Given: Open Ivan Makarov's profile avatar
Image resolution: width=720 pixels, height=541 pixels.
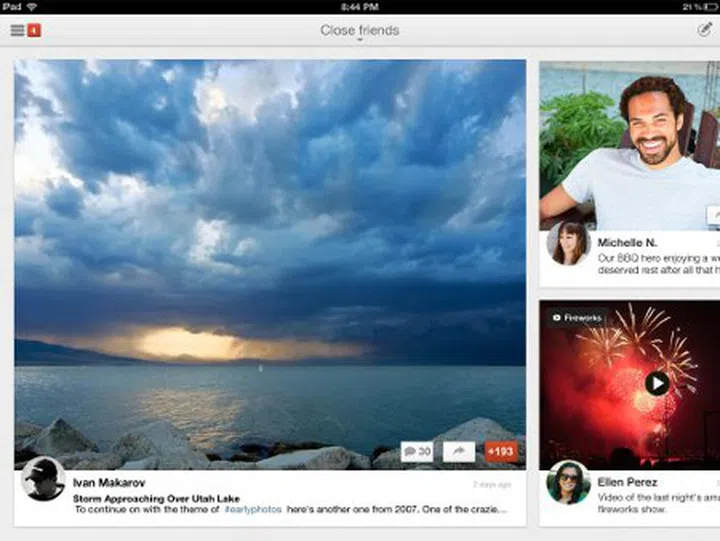Looking at the screenshot, I should tap(43, 478).
